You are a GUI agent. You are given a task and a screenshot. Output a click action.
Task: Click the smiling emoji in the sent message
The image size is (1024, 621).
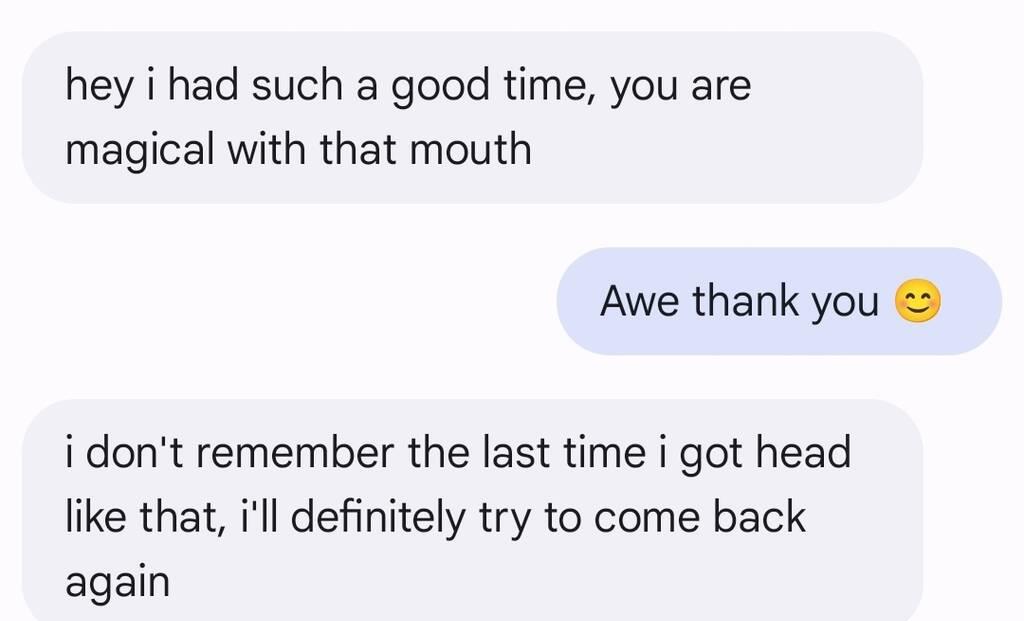click(918, 301)
